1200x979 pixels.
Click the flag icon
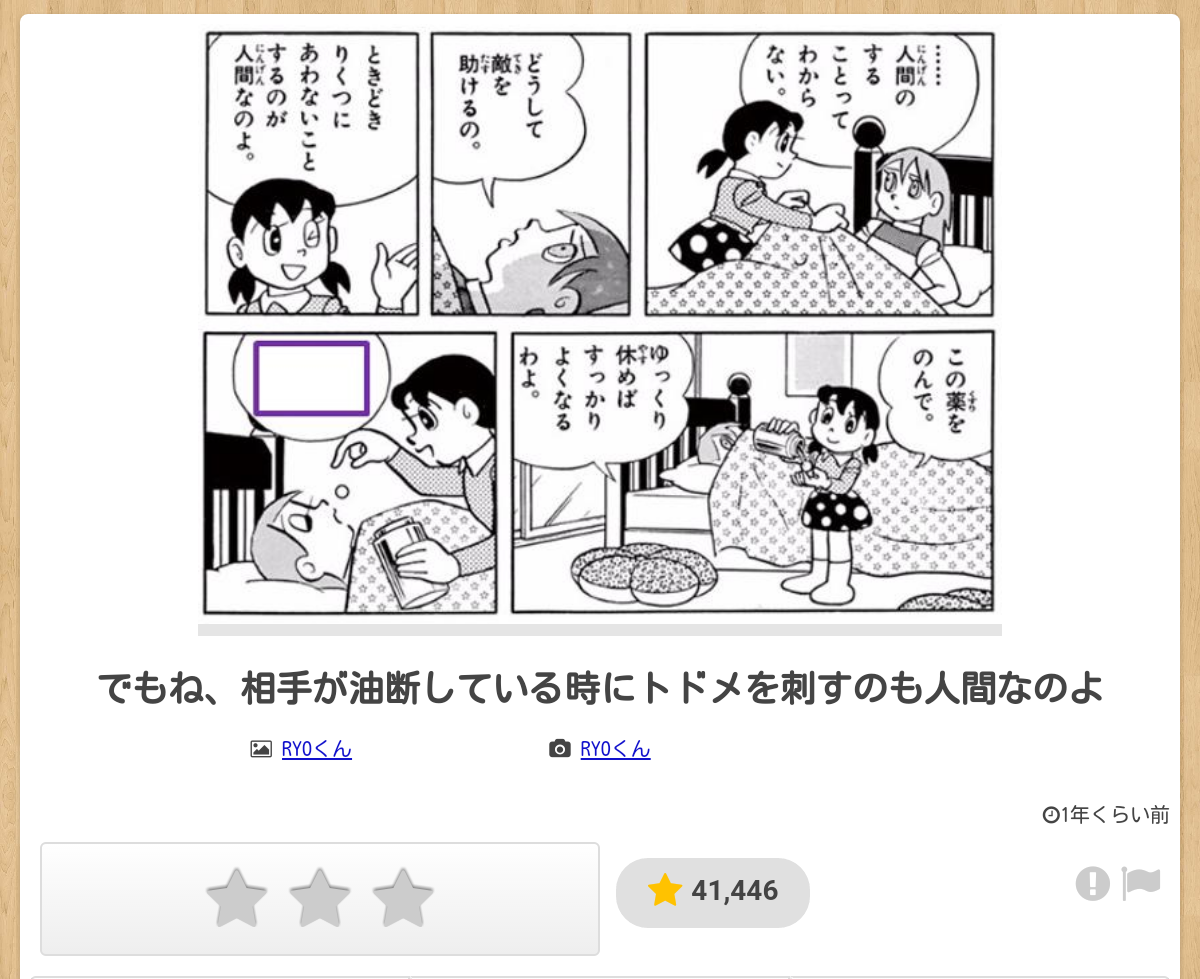[1141, 883]
